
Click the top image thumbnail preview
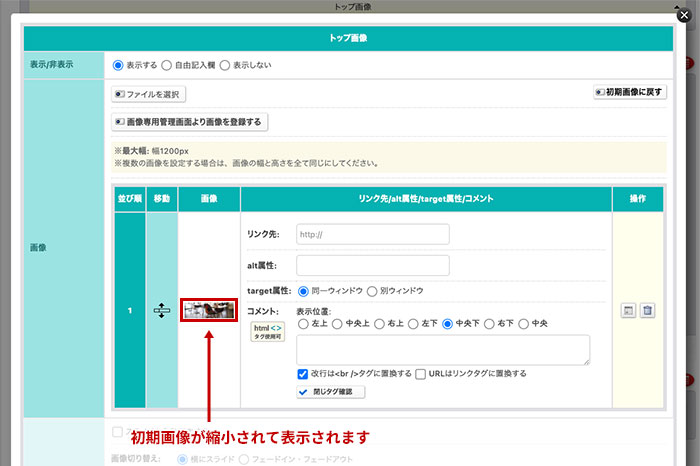(208, 310)
